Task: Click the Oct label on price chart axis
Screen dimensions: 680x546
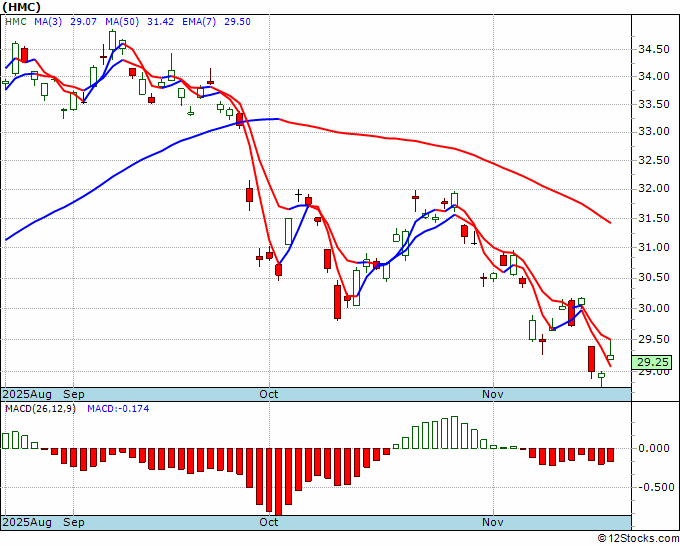Action: click(268, 394)
